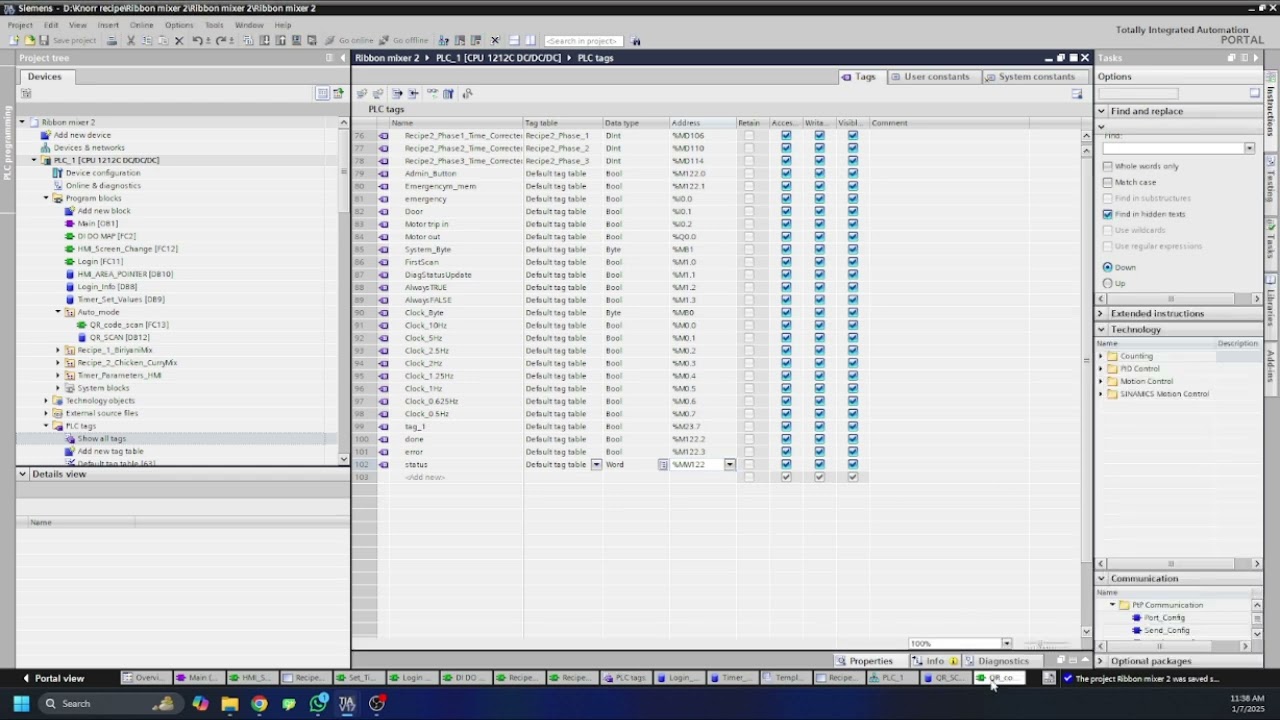This screenshot has width=1280, height=720.
Task: Toggle Visible checkbox for FirstScan tag
Action: (x=853, y=262)
